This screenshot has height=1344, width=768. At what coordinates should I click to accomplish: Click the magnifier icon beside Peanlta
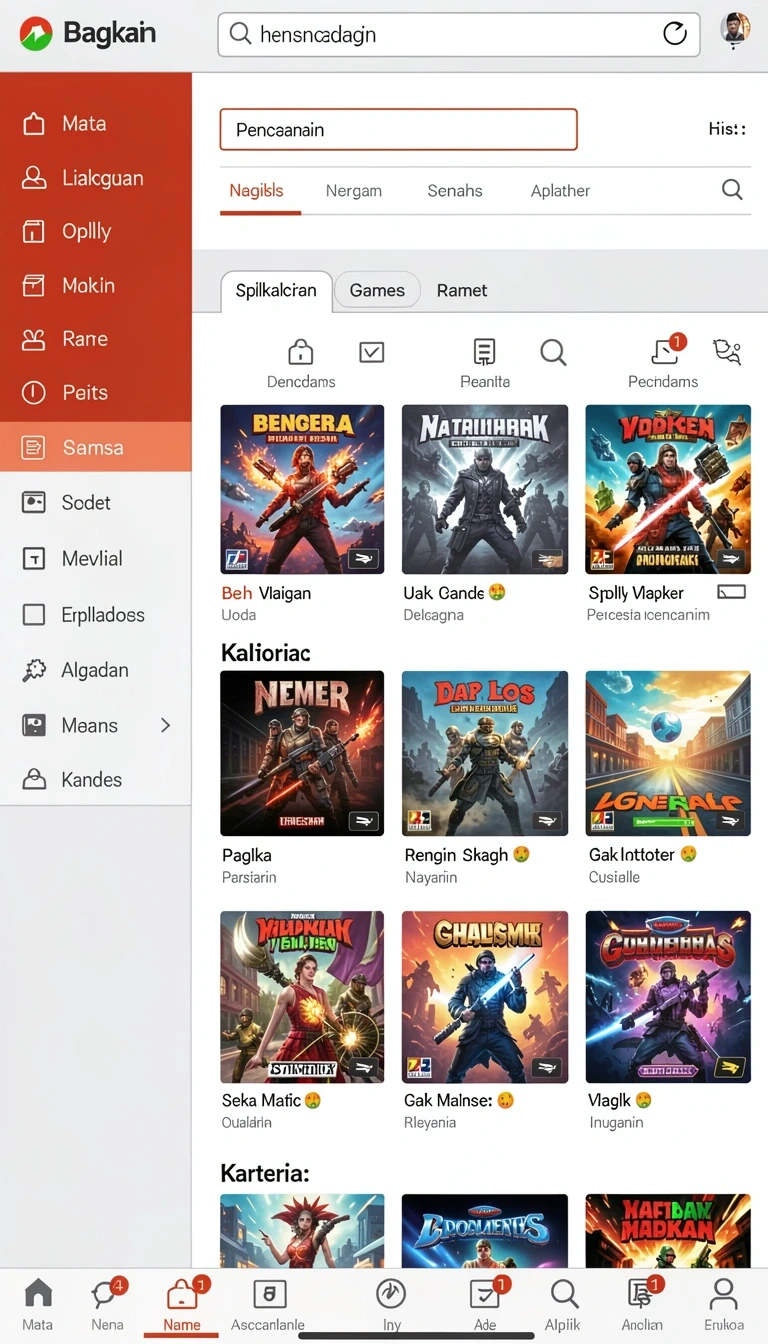pos(553,352)
